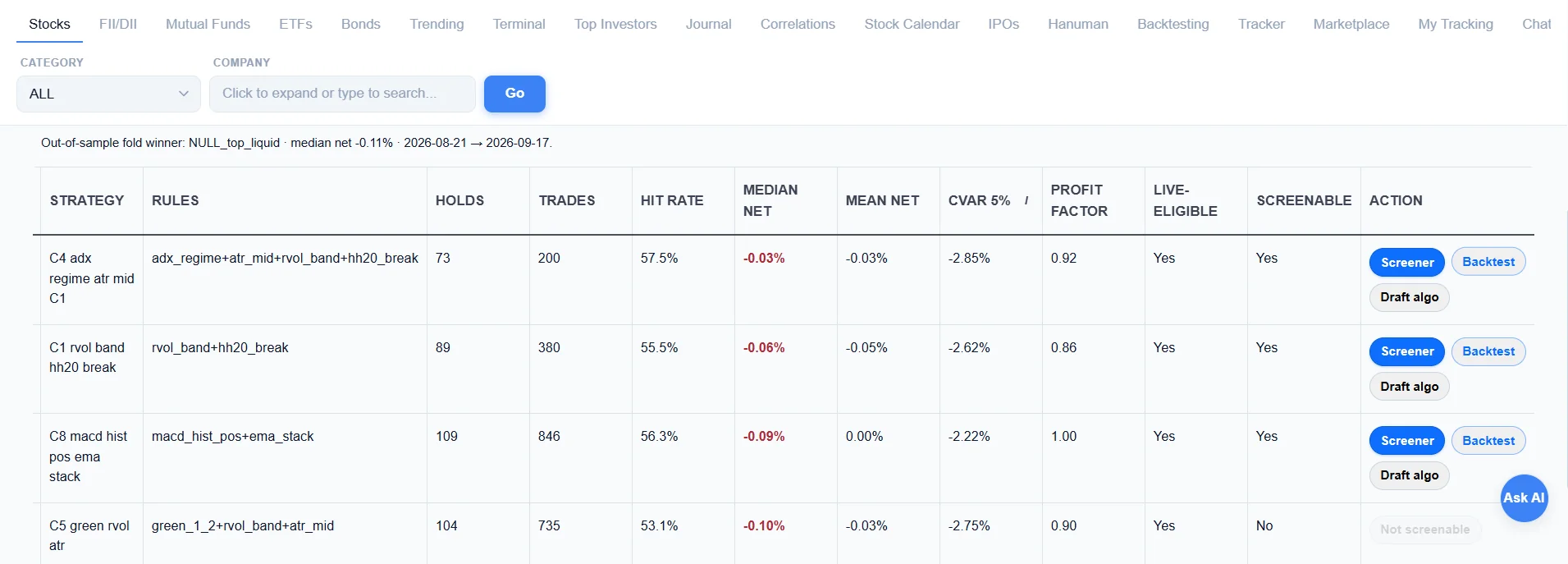Viewport: 1568px width, 564px height.
Task: Select the IPOs tab
Action: coord(1003,24)
